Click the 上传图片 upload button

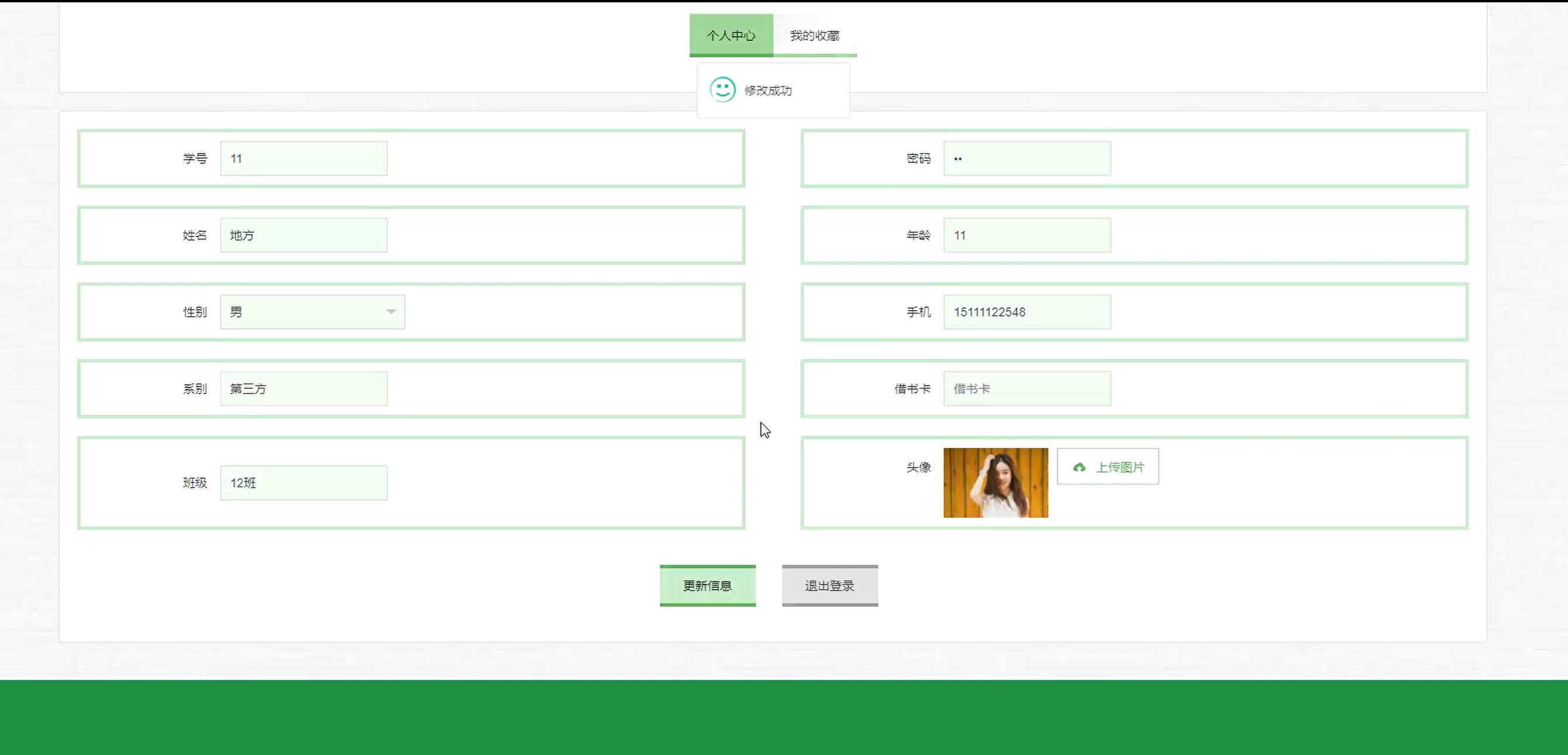[1108, 467]
